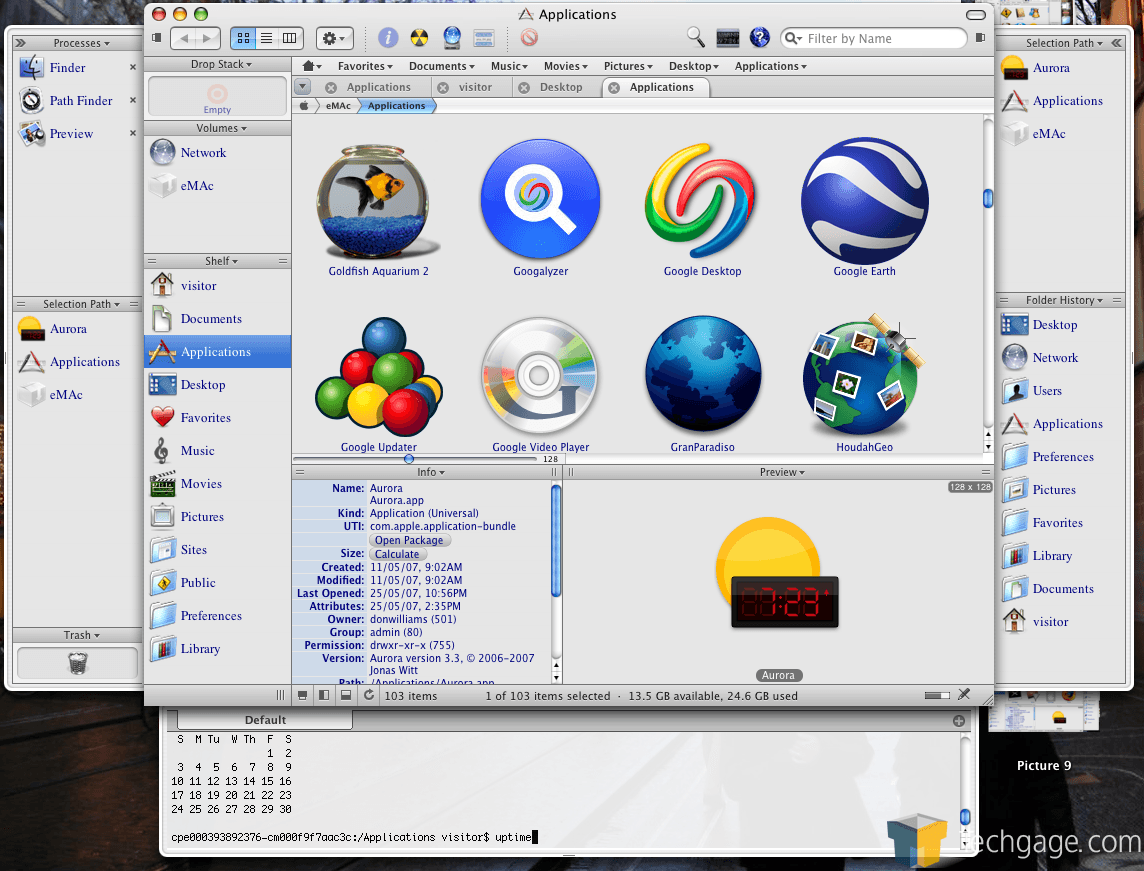The height and width of the screenshot is (871, 1144).
Task: Close the visitor tab
Action: point(443,88)
